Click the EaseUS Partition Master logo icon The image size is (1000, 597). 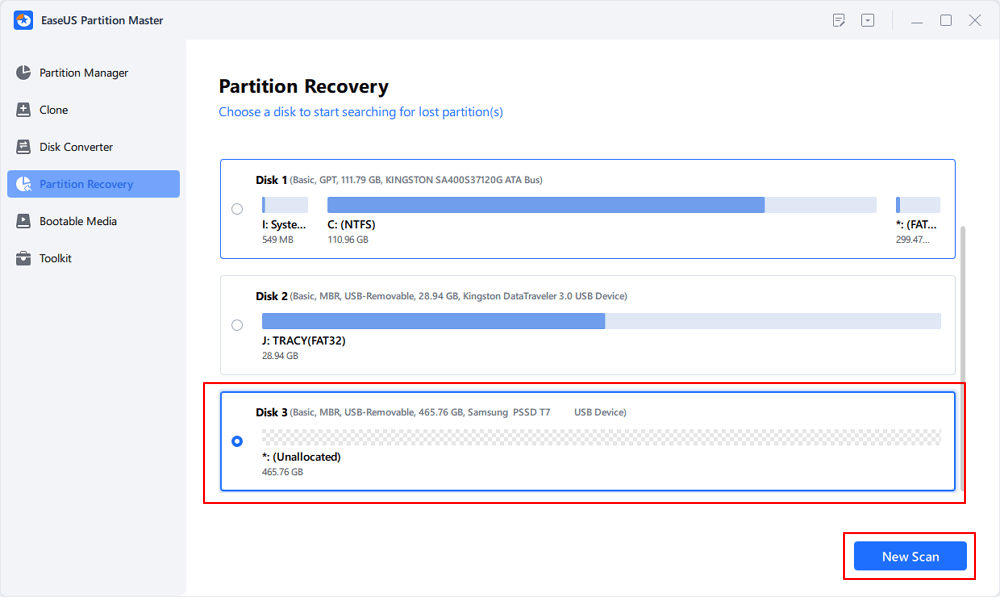point(21,20)
